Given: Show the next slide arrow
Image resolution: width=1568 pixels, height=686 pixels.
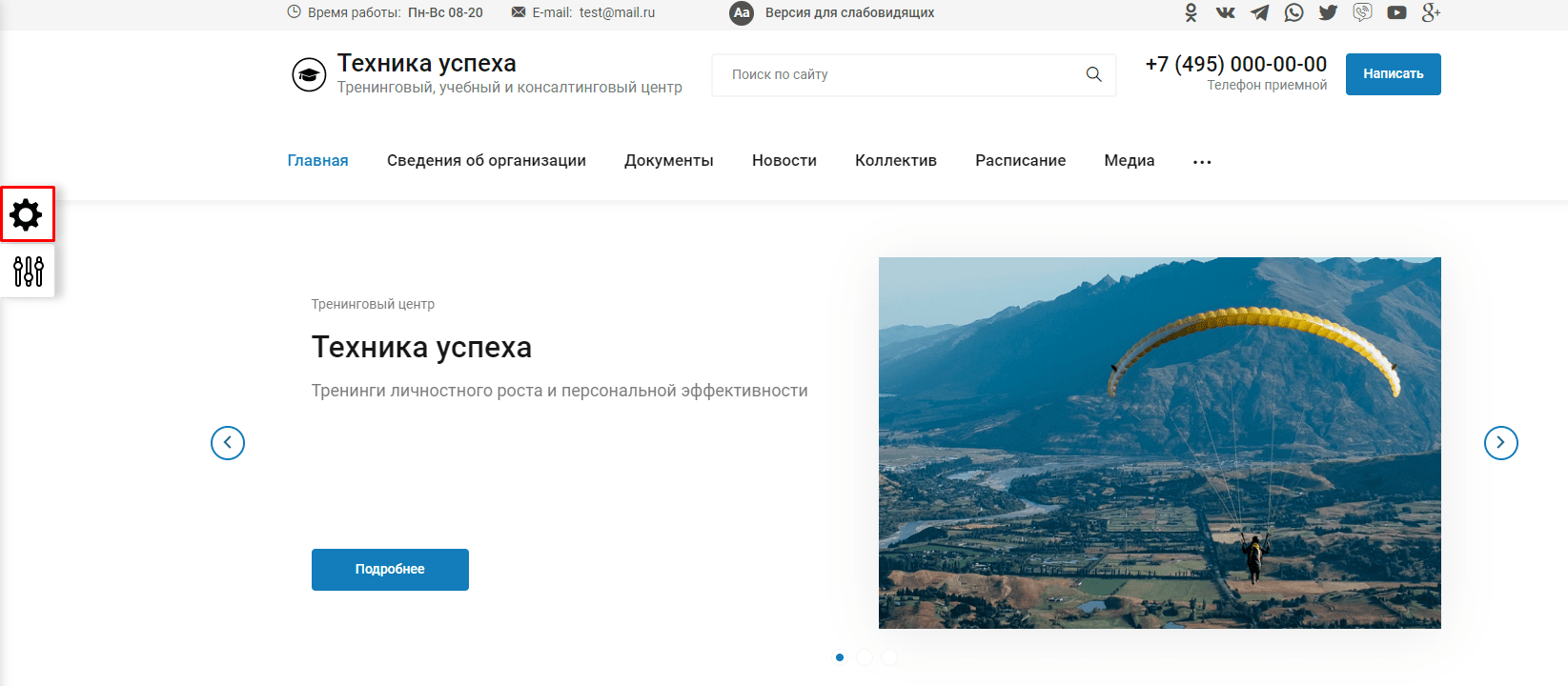Looking at the screenshot, I should 1500,442.
